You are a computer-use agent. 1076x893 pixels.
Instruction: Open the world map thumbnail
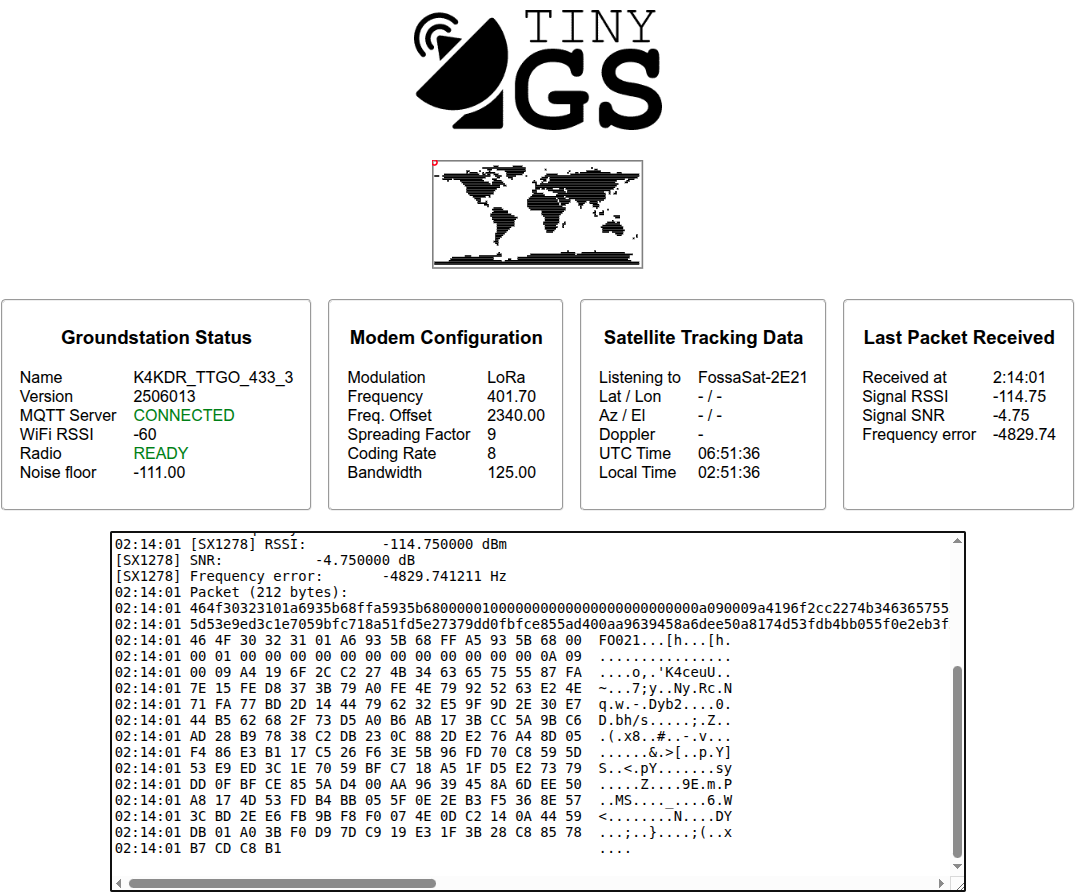[x=537, y=214]
